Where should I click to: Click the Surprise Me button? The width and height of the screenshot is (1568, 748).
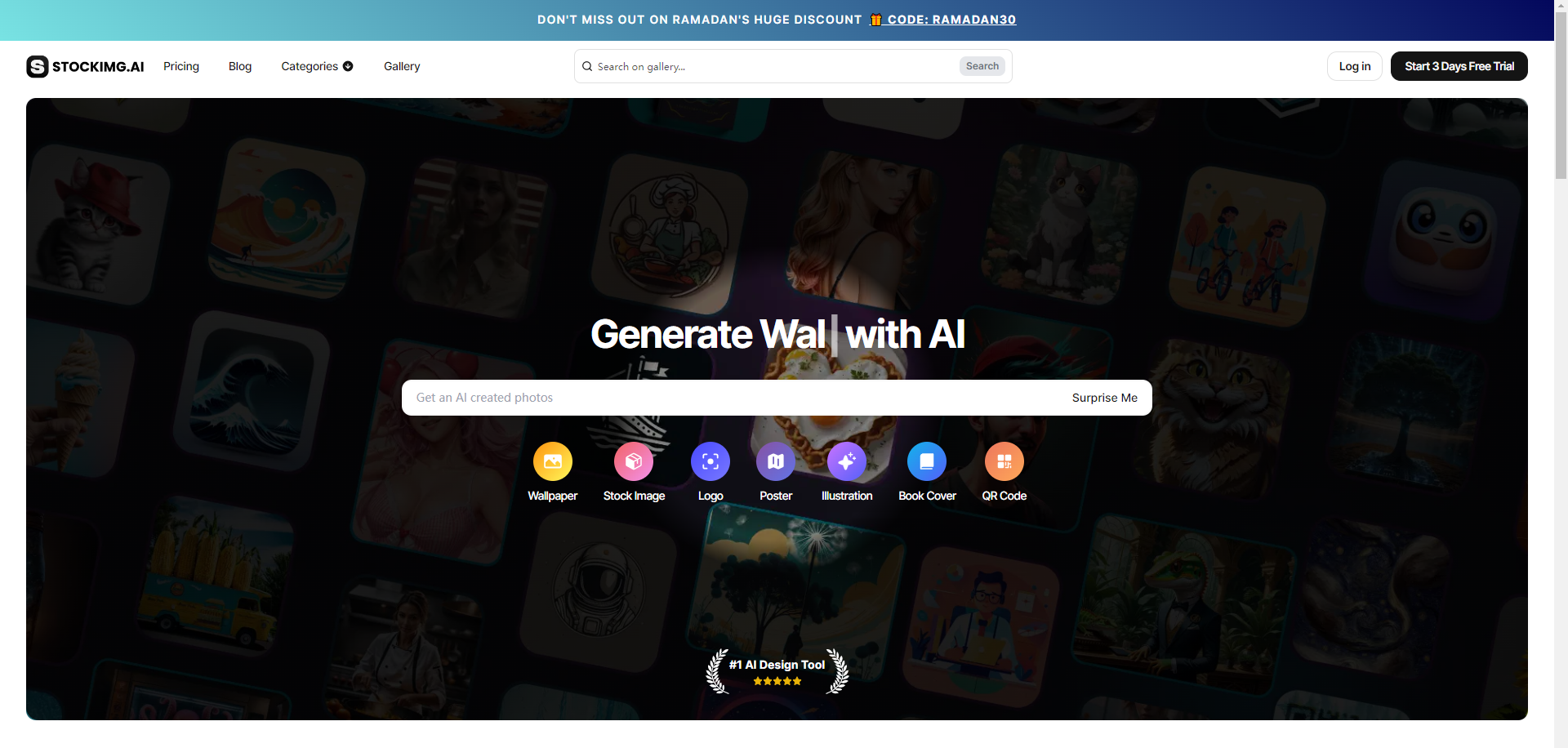point(1104,398)
